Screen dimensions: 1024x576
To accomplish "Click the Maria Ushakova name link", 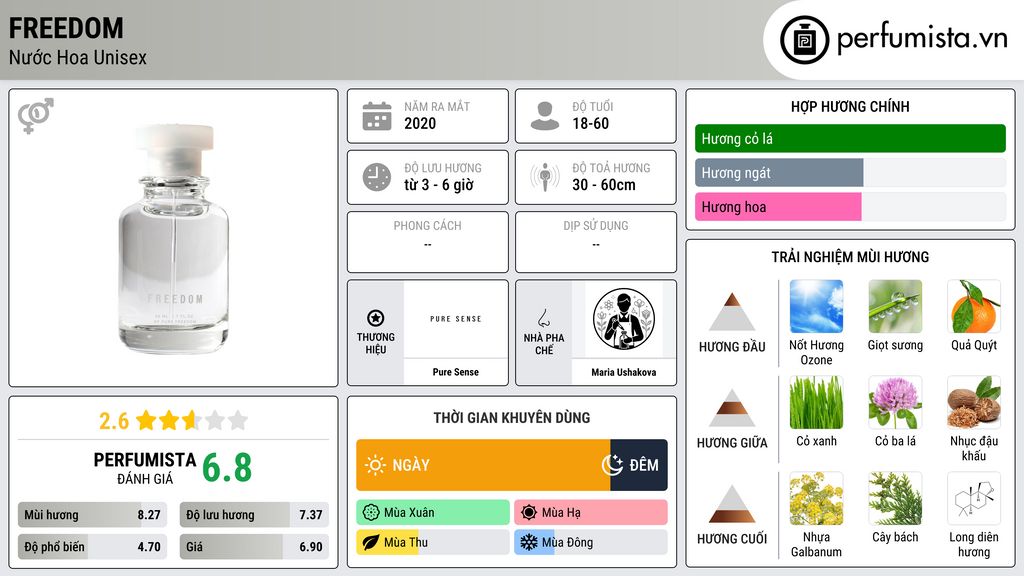I will (624, 372).
